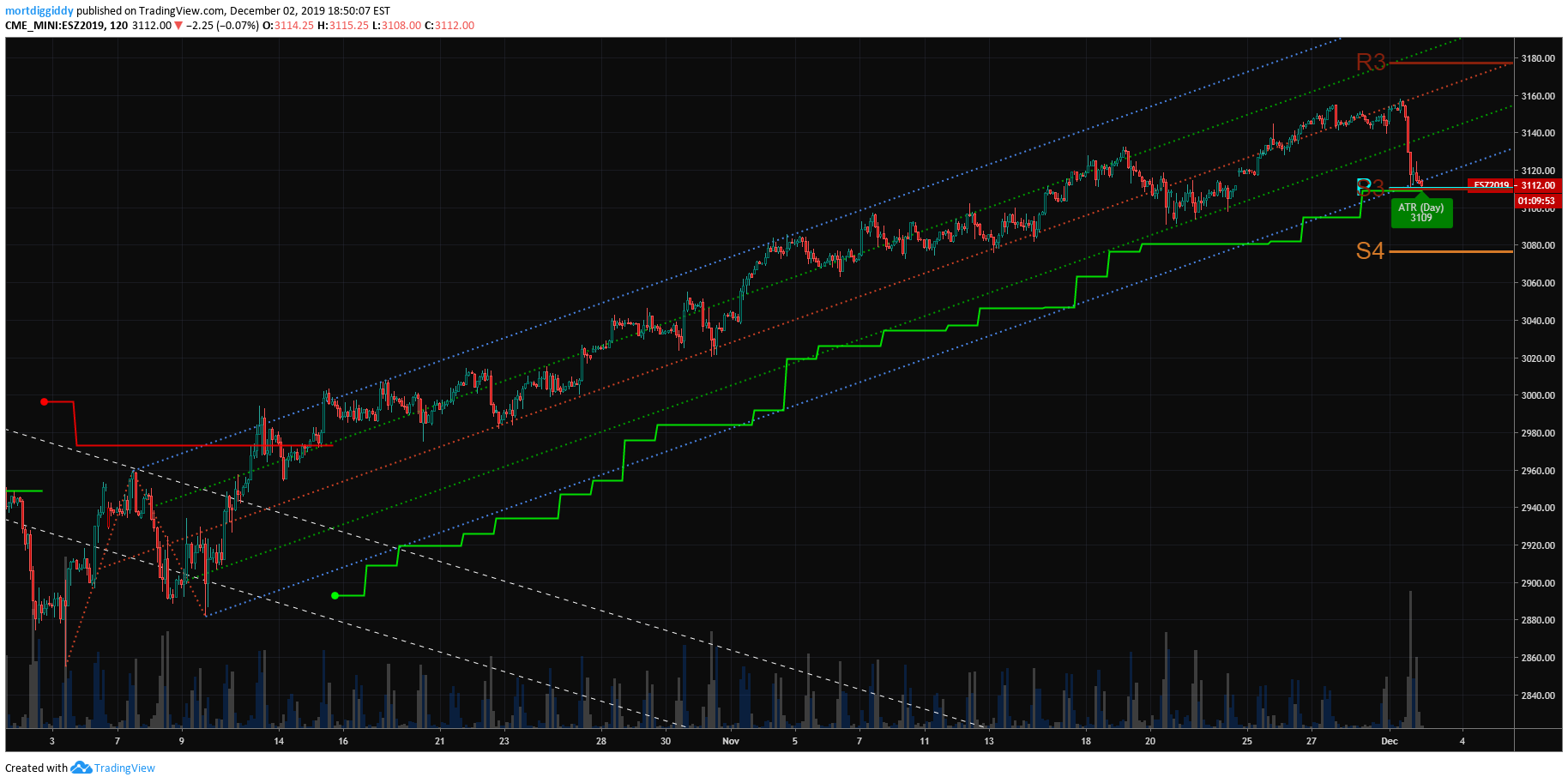The height and width of the screenshot is (783, 1568).
Task: Click the 2880.00 price axis label
Action: click(1538, 620)
